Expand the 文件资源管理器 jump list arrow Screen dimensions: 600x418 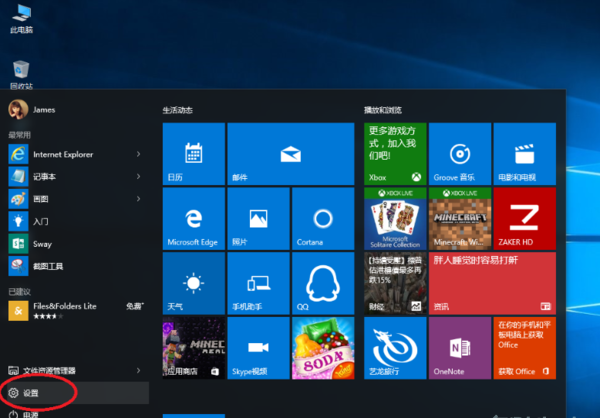(x=139, y=370)
